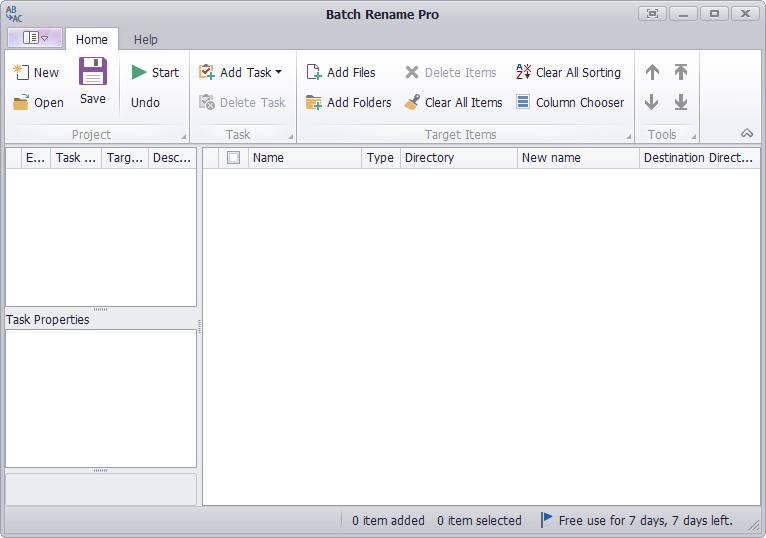766x538 pixels.
Task: Click the Targ... column header
Action: click(125, 158)
